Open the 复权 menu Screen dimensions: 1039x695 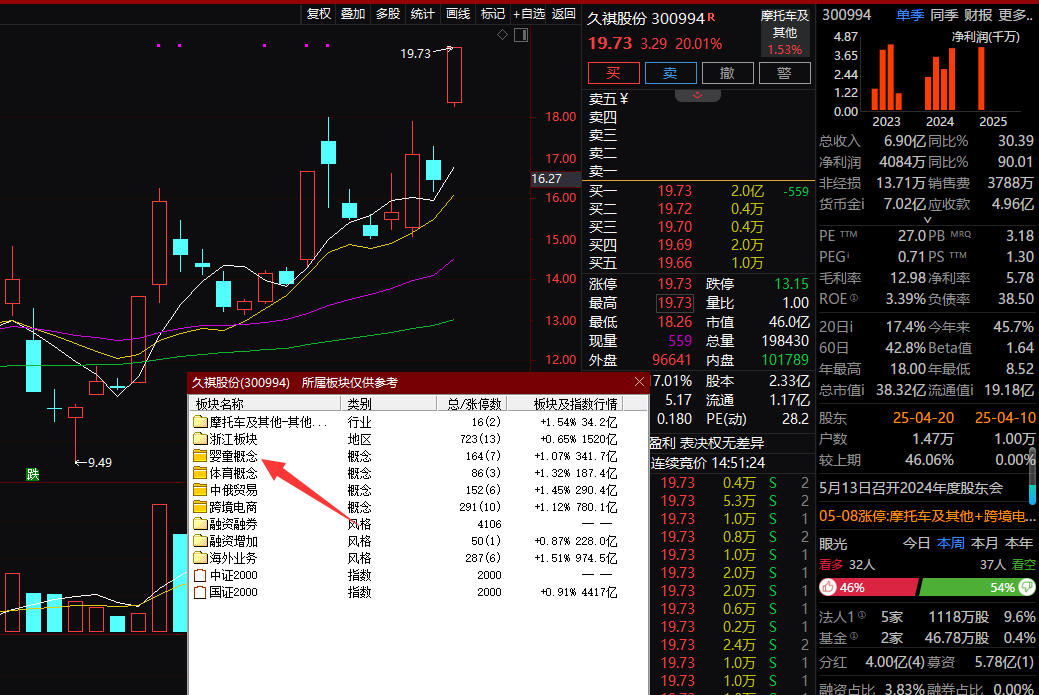pos(319,13)
